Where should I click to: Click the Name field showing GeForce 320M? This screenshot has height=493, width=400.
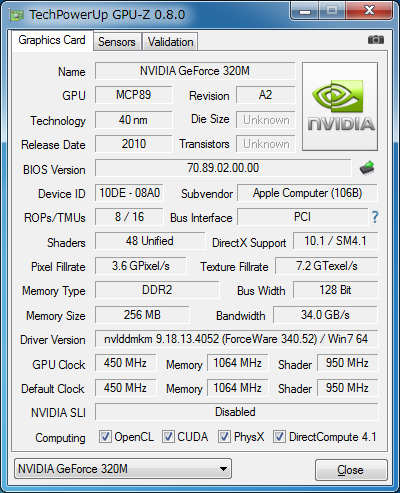[x=195, y=71]
